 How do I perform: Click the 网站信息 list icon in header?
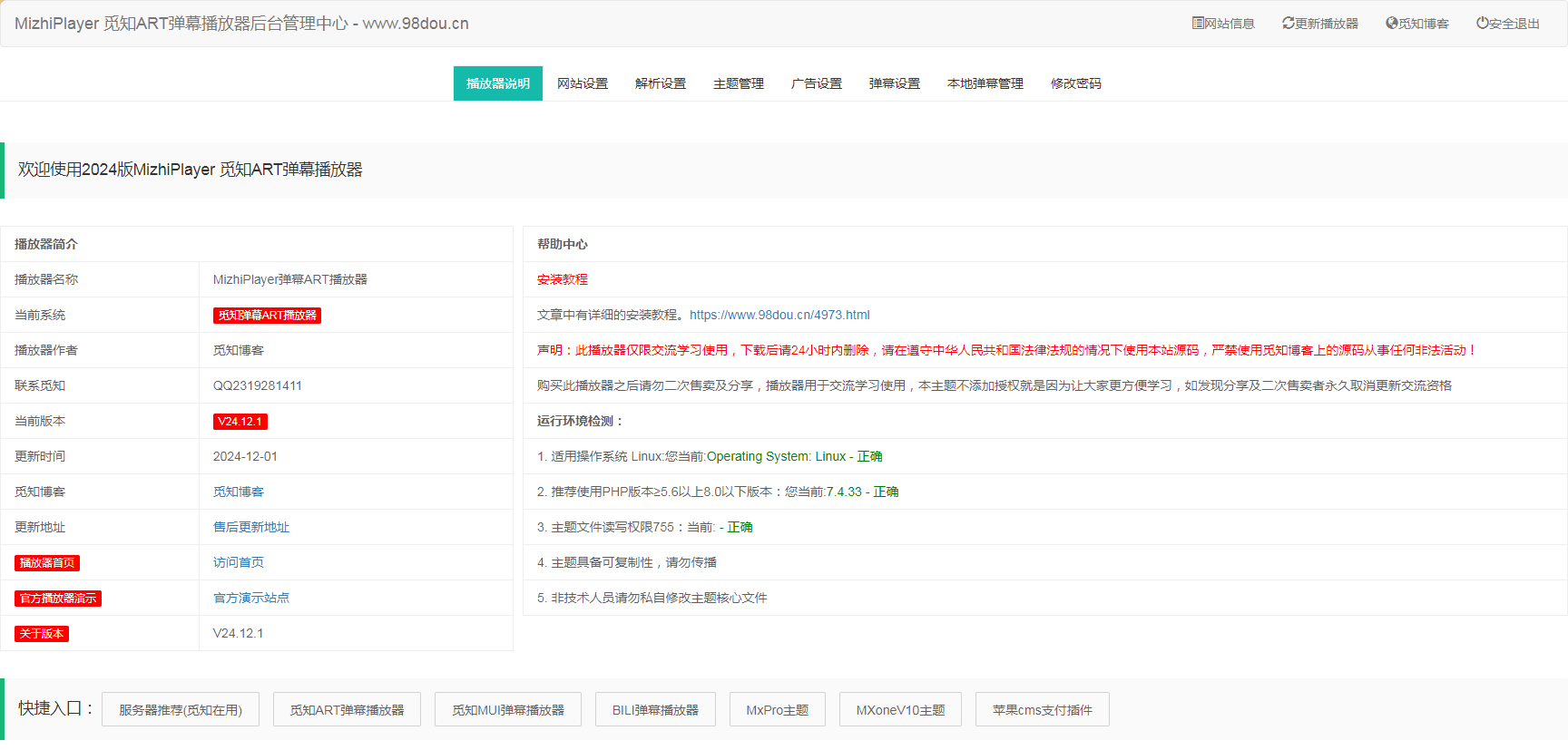(x=1198, y=24)
